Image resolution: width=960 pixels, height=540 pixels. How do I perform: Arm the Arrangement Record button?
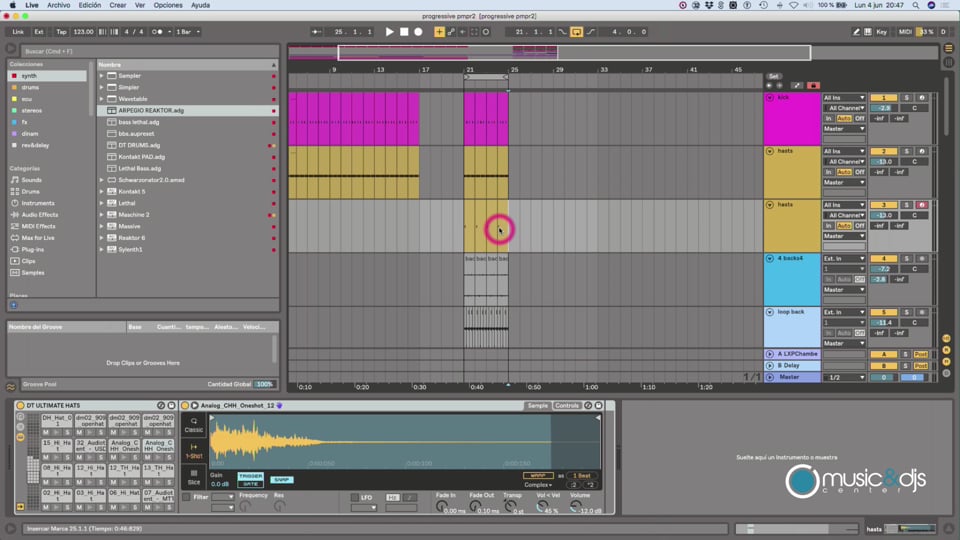pos(418,32)
